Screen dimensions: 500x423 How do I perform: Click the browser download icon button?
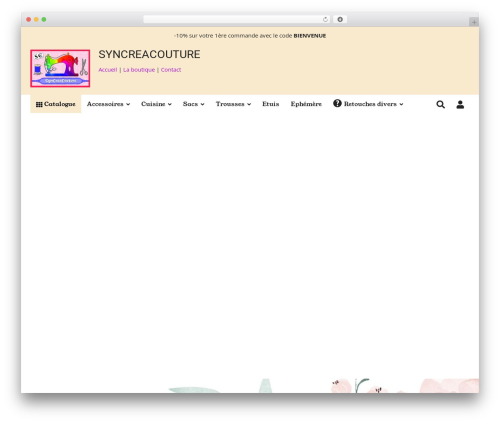pyautogui.click(x=340, y=19)
